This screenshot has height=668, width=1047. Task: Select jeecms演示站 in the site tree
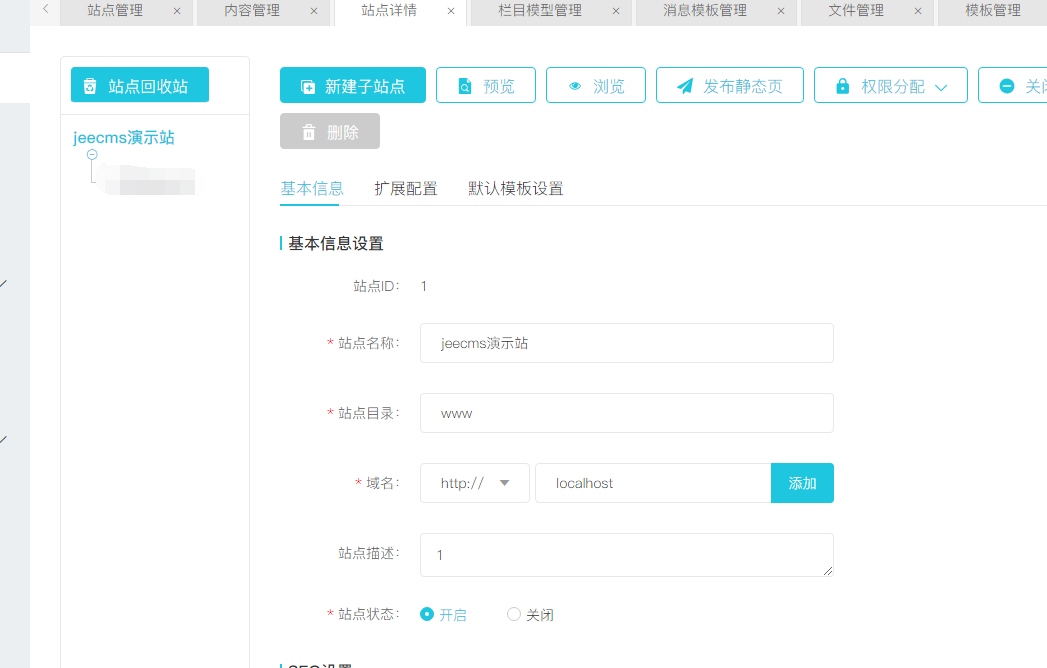pyautogui.click(x=124, y=137)
